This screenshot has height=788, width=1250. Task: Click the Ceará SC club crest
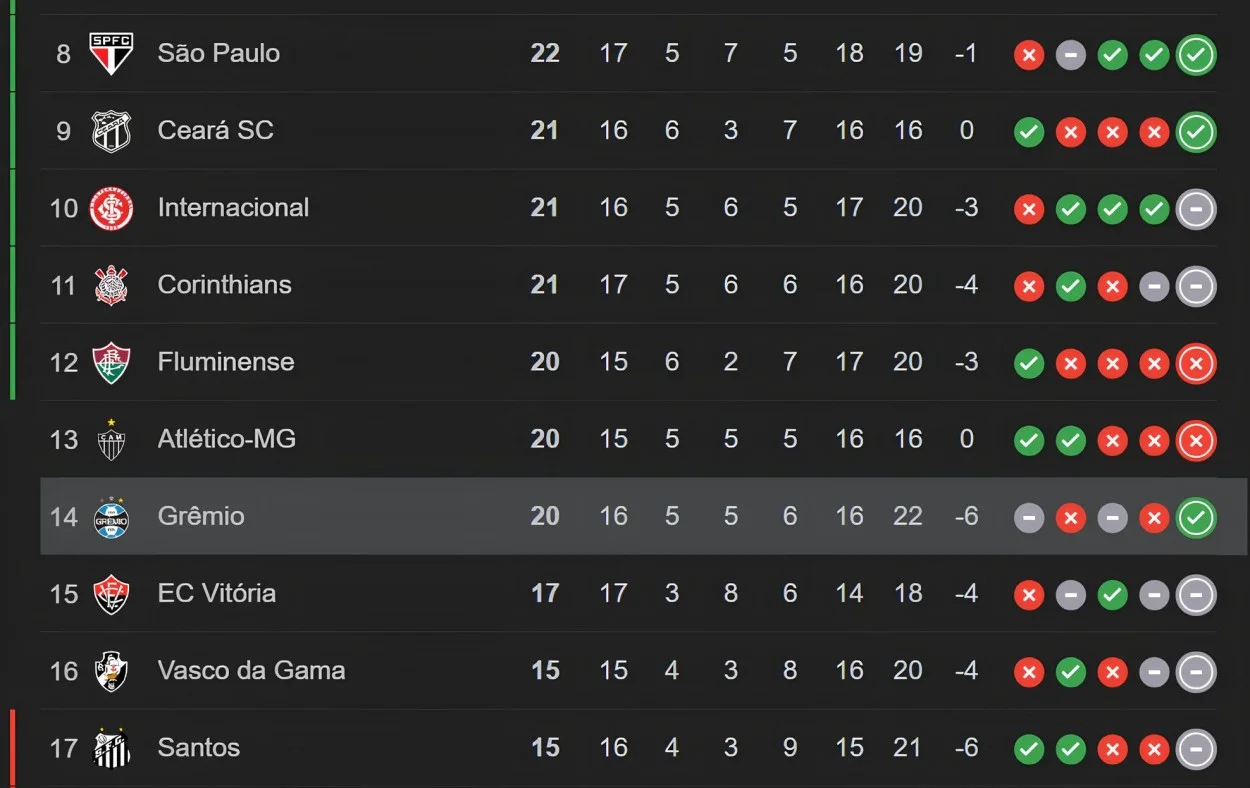111,131
